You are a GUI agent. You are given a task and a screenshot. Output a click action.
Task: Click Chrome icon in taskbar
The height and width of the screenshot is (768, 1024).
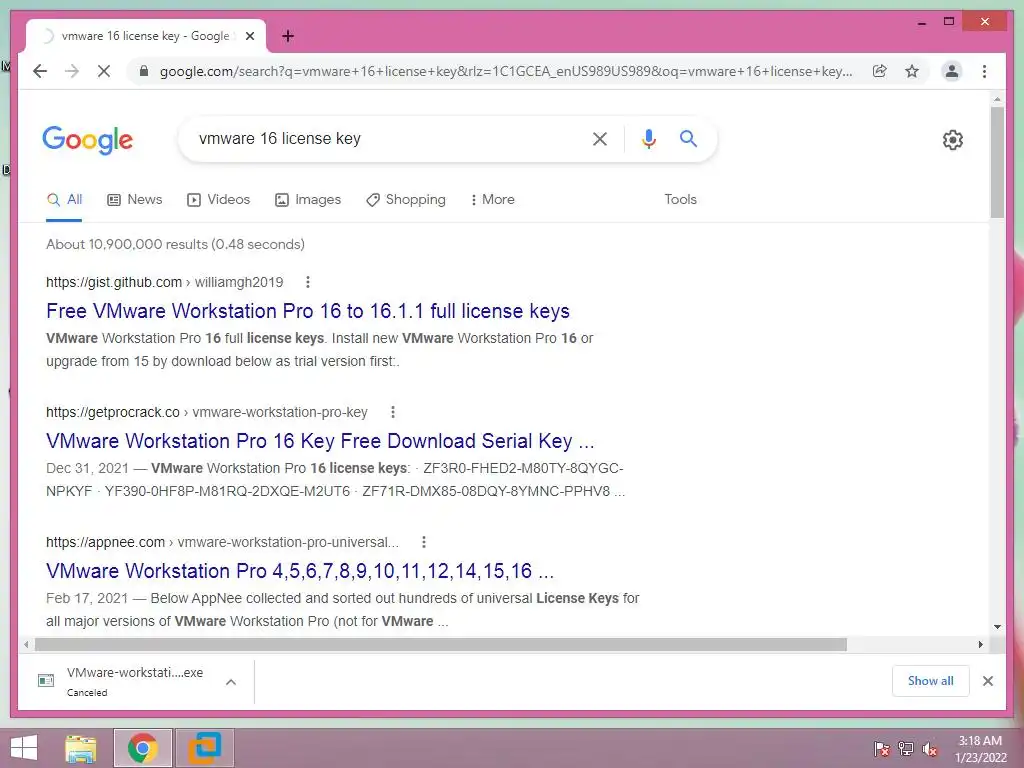[142, 748]
